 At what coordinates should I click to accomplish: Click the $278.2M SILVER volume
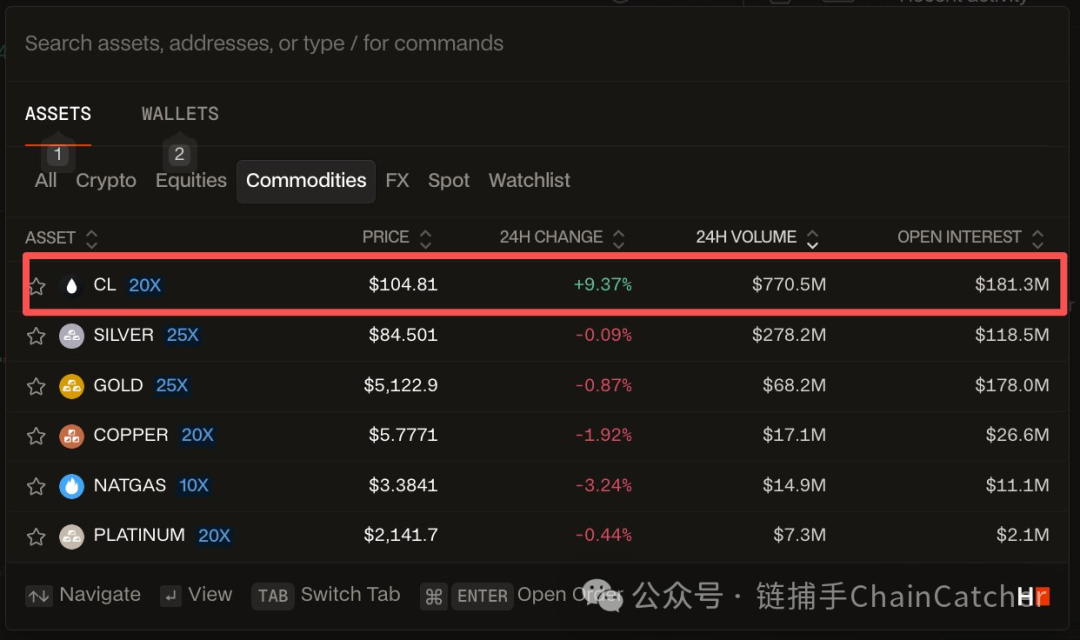(x=789, y=335)
